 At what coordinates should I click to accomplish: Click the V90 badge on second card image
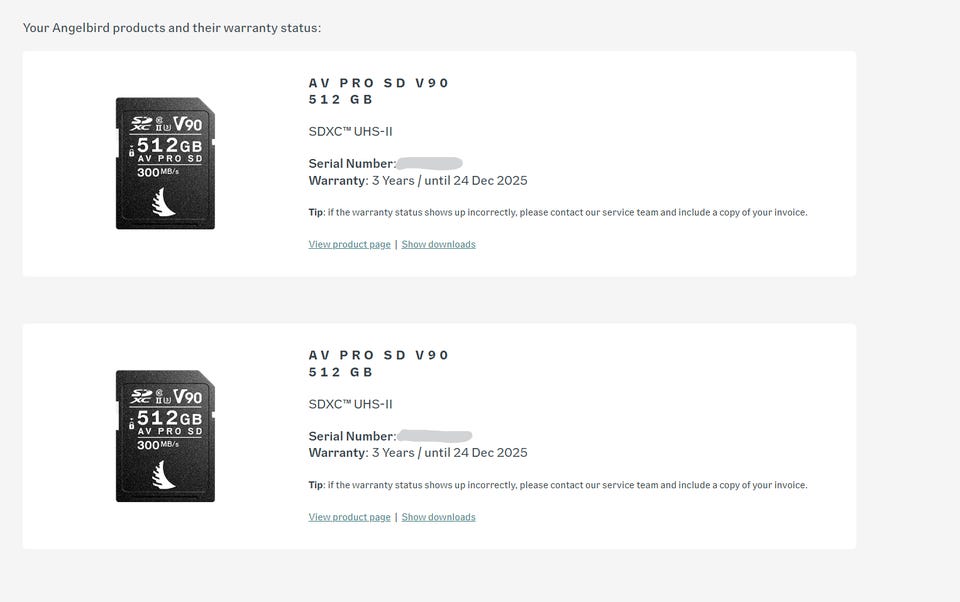(187, 397)
